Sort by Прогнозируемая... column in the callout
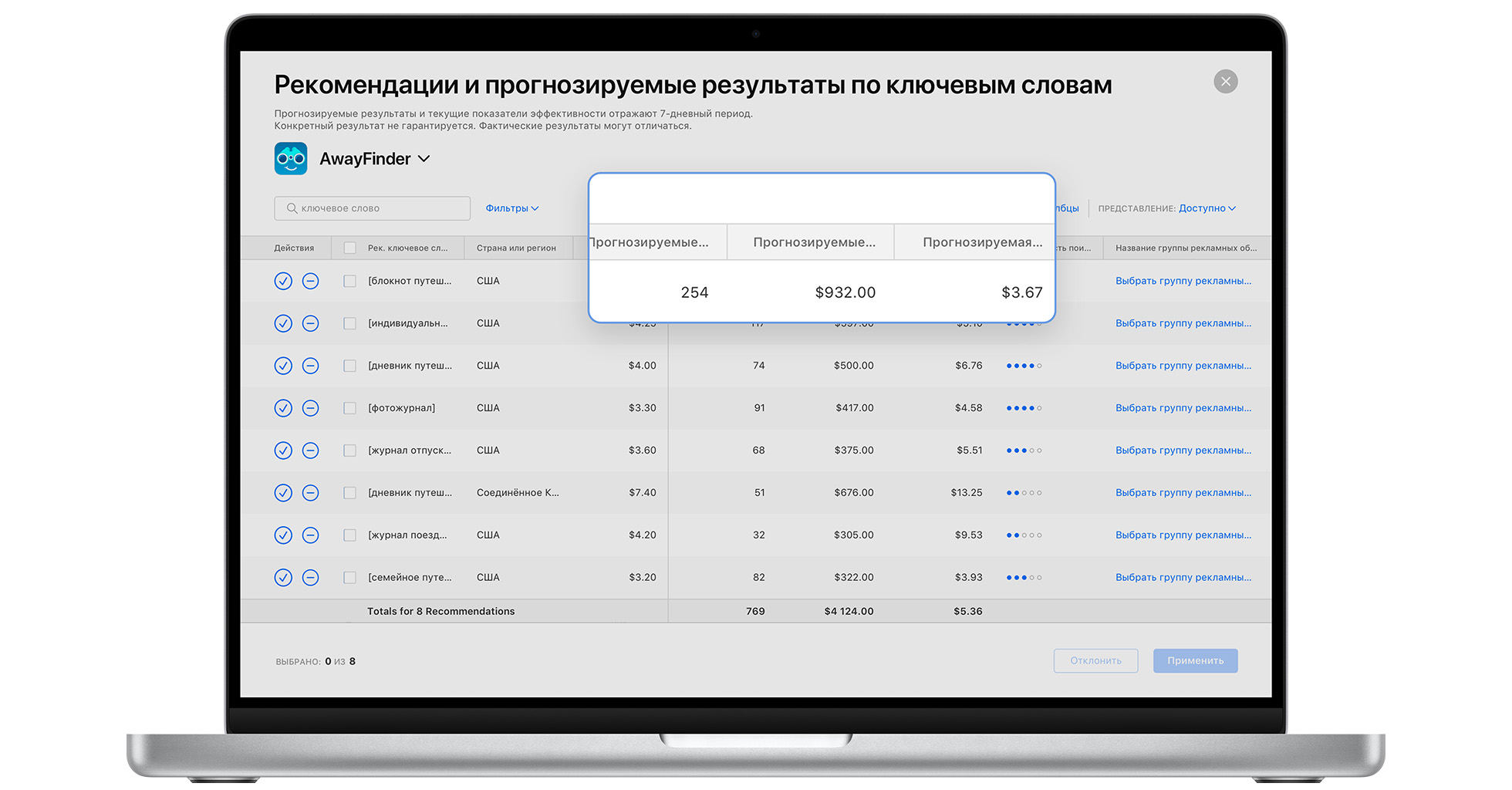1512x790 pixels. point(982,242)
